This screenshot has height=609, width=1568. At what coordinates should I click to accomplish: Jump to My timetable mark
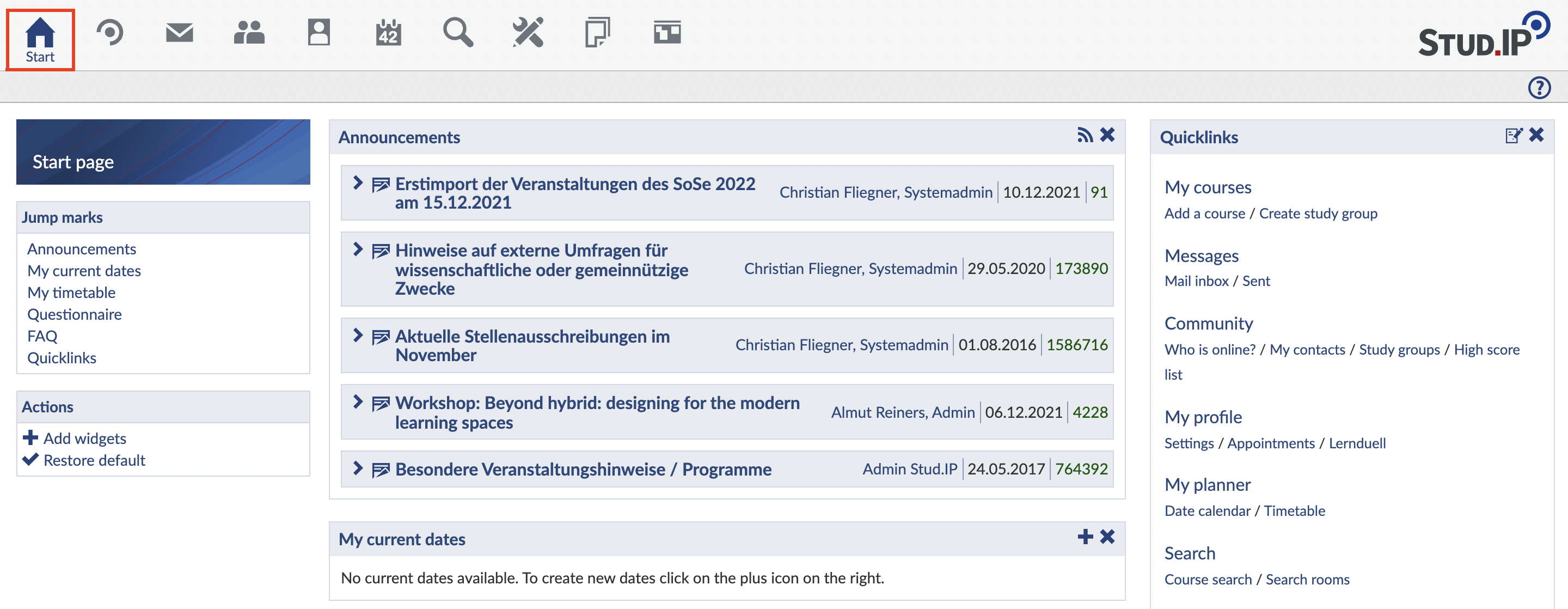tap(71, 293)
